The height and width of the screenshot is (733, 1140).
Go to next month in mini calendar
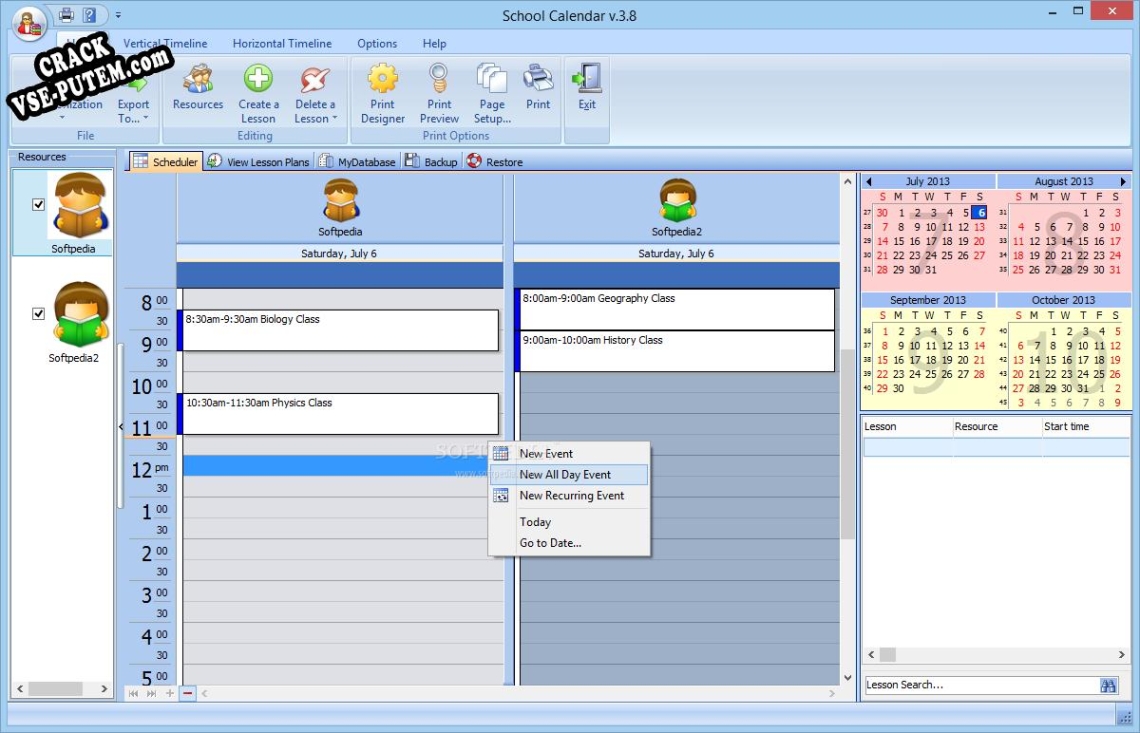coord(1123,182)
